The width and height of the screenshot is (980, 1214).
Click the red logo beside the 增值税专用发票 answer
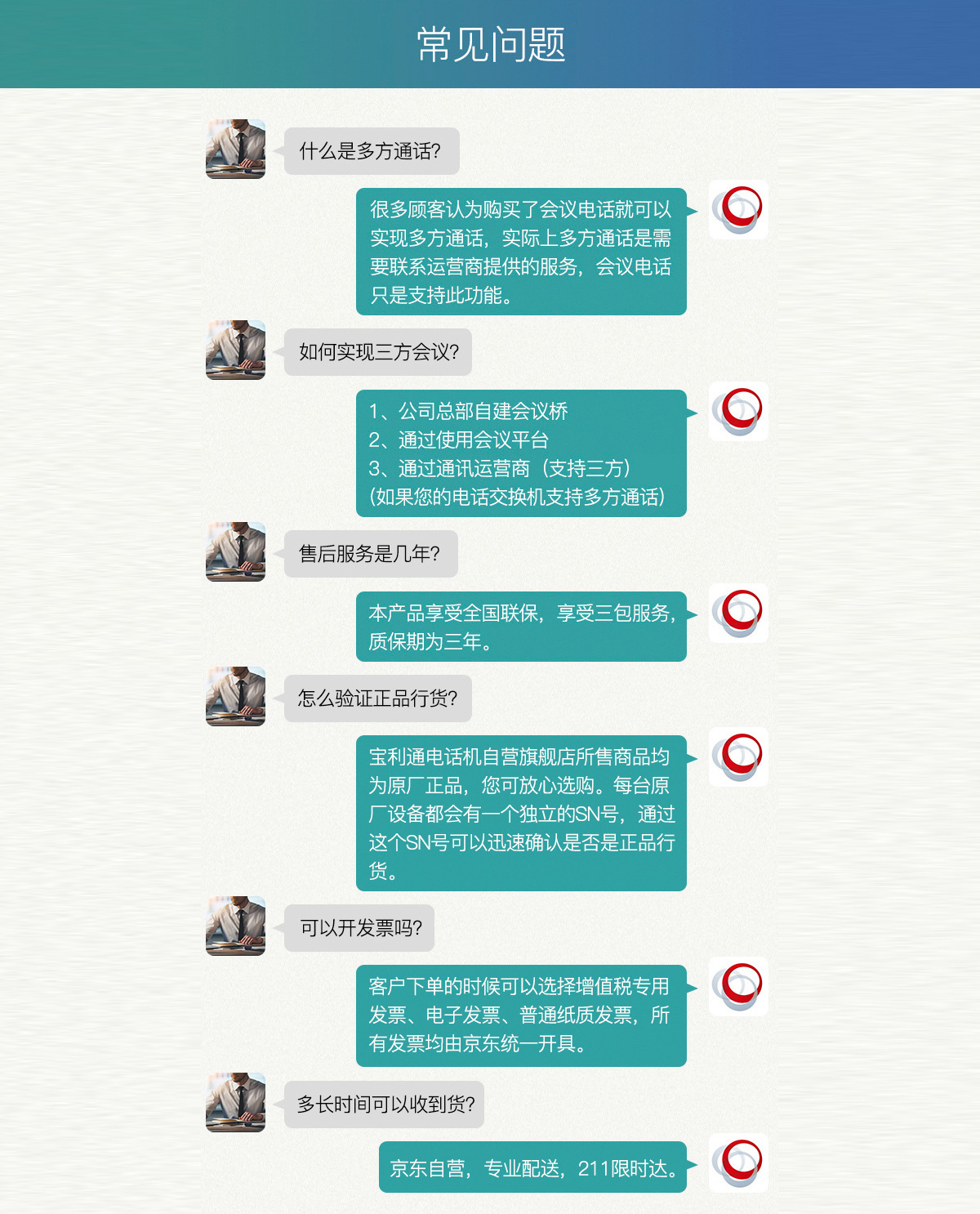click(738, 987)
